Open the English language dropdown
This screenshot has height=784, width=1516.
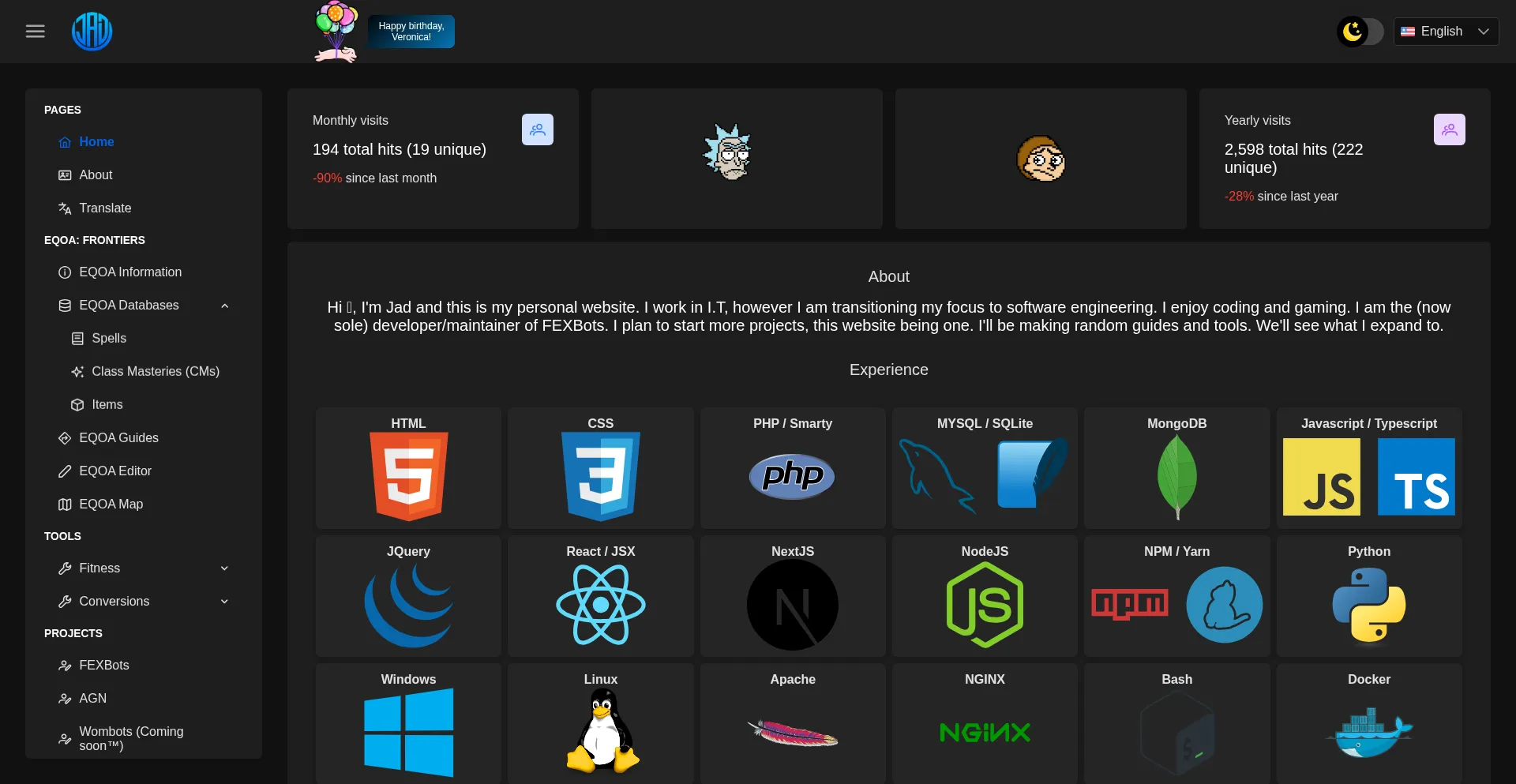pyautogui.click(x=1446, y=32)
